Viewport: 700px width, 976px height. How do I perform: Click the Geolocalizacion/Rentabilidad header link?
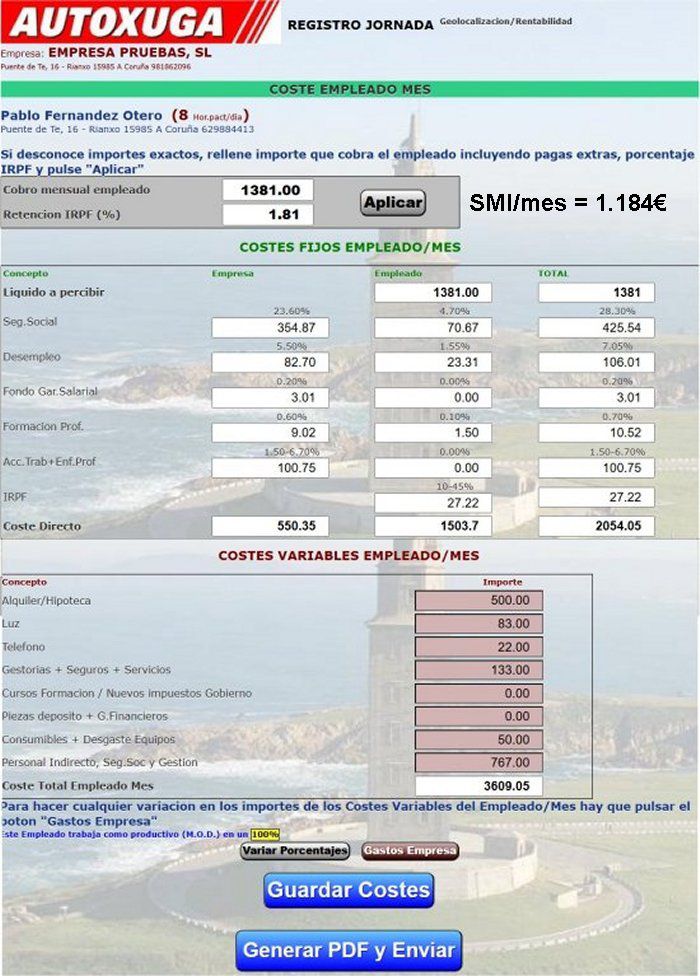[x=506, y=21]
